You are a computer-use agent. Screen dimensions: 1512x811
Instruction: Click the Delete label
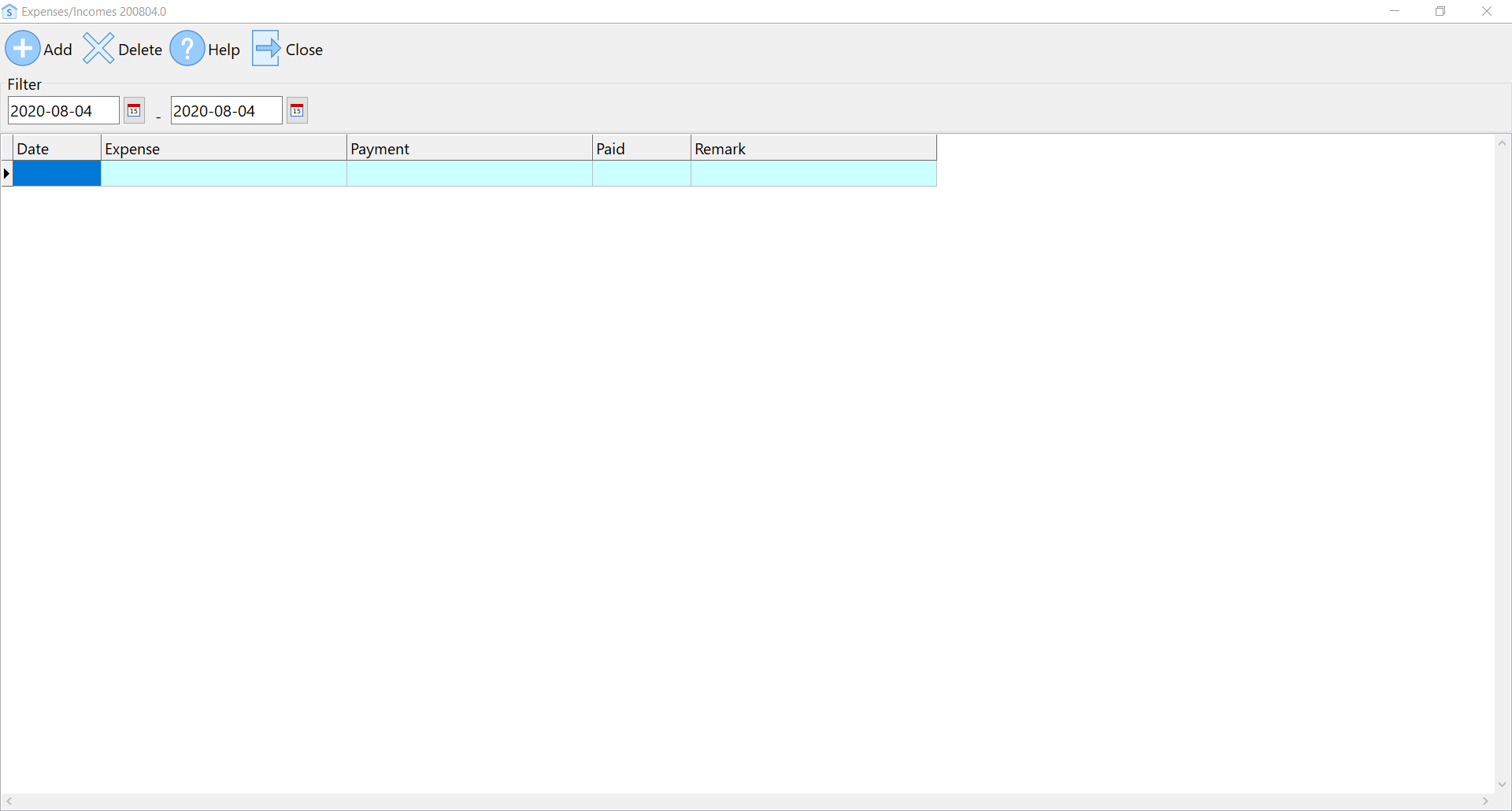(x=140, y=50)
